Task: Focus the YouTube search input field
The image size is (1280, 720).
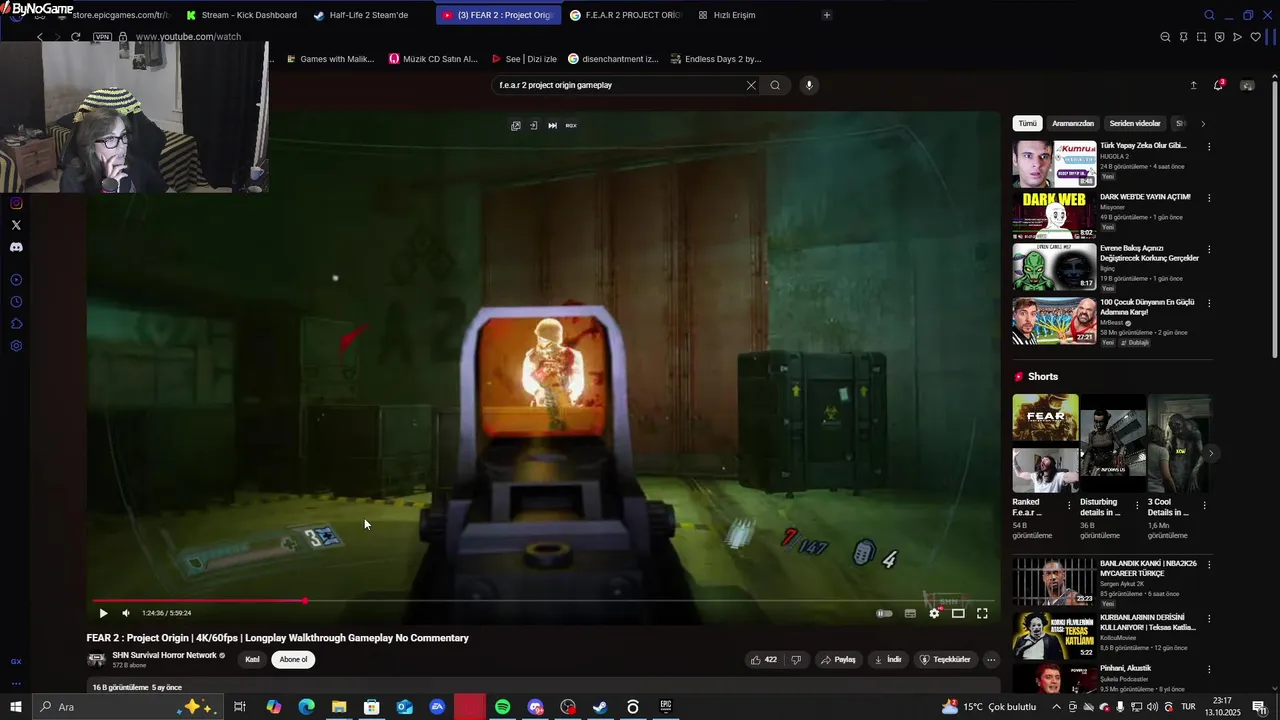Action: (x=620, y=85)
